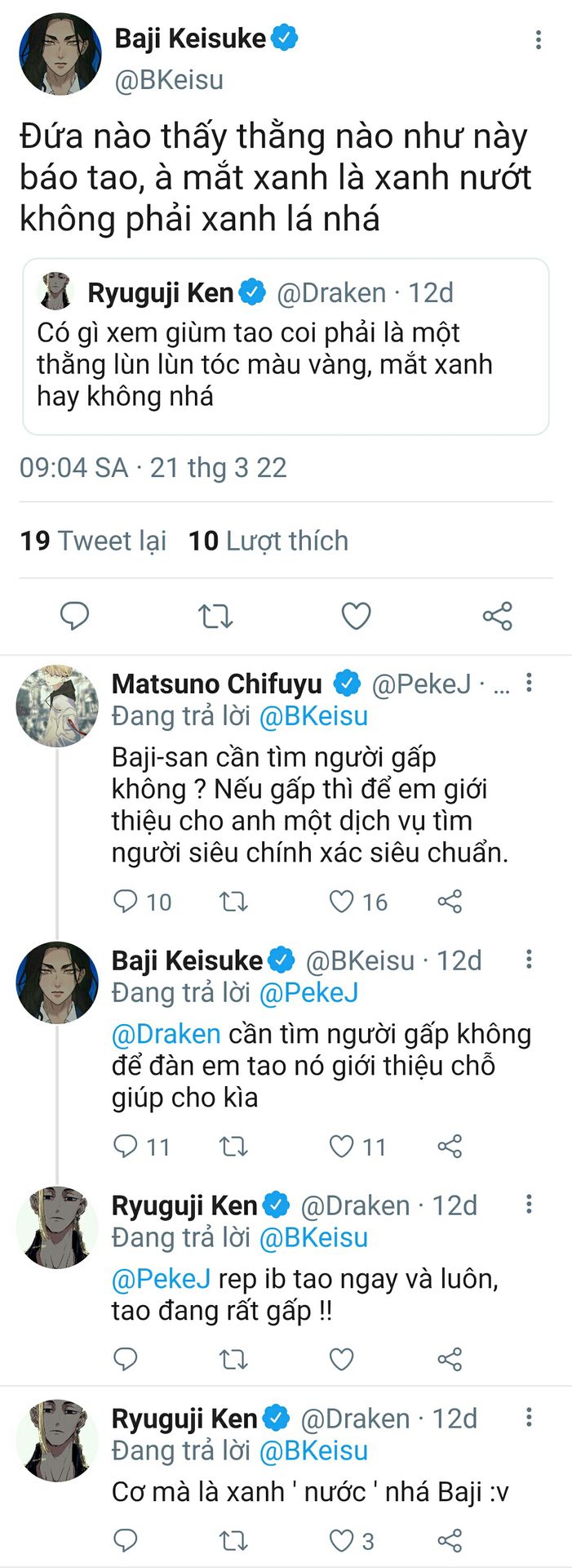Image resolution: width=572 pixels, height=1568 pixels.
Task: Retweet the main Baji Keisuke tweet
Action: point(215,616)
